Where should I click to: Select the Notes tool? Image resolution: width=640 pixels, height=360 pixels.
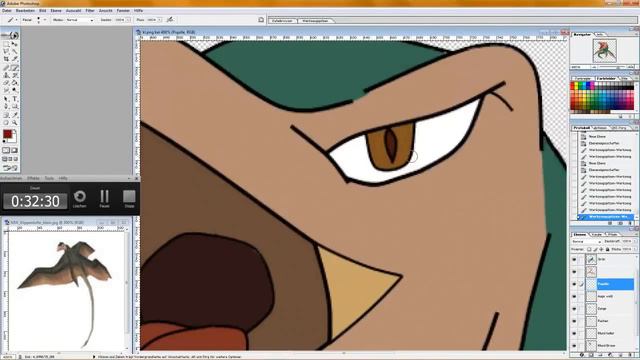pos(6,115)
